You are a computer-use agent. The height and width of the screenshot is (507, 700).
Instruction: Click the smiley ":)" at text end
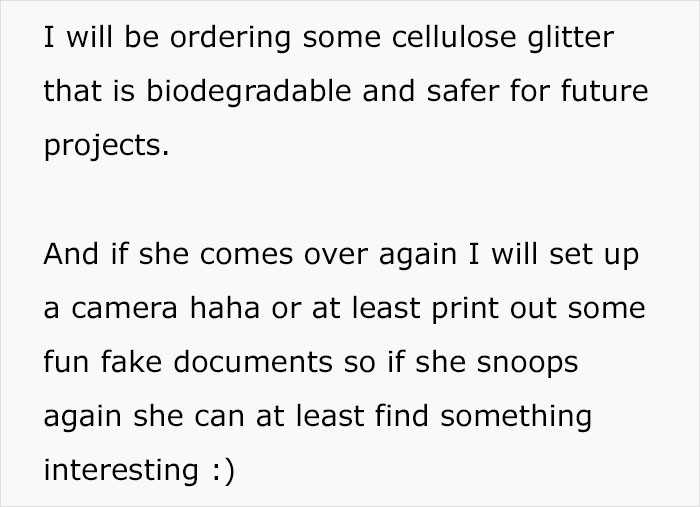pyautogui.click(x=223, y=471)
